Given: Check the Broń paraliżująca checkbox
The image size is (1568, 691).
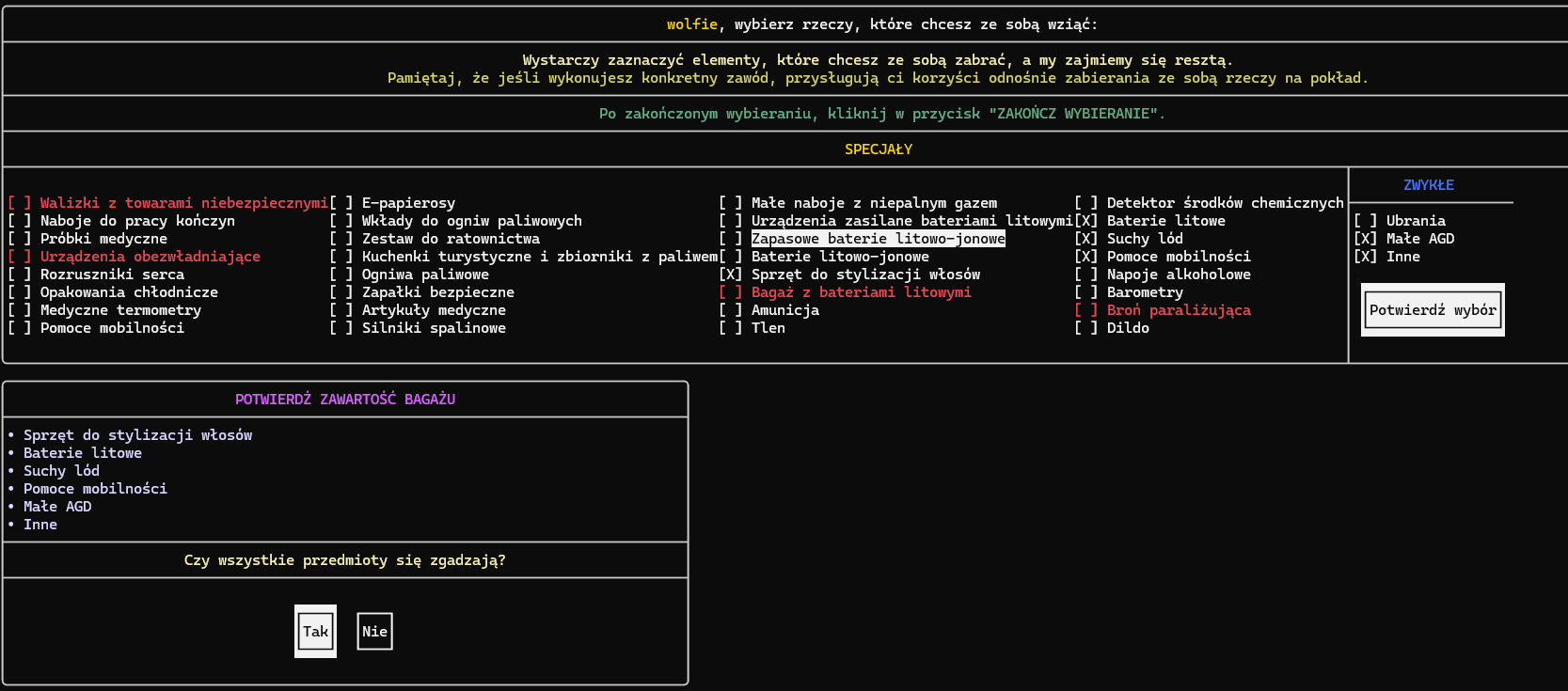Looking at the screenshot, I should point(1086,310).
